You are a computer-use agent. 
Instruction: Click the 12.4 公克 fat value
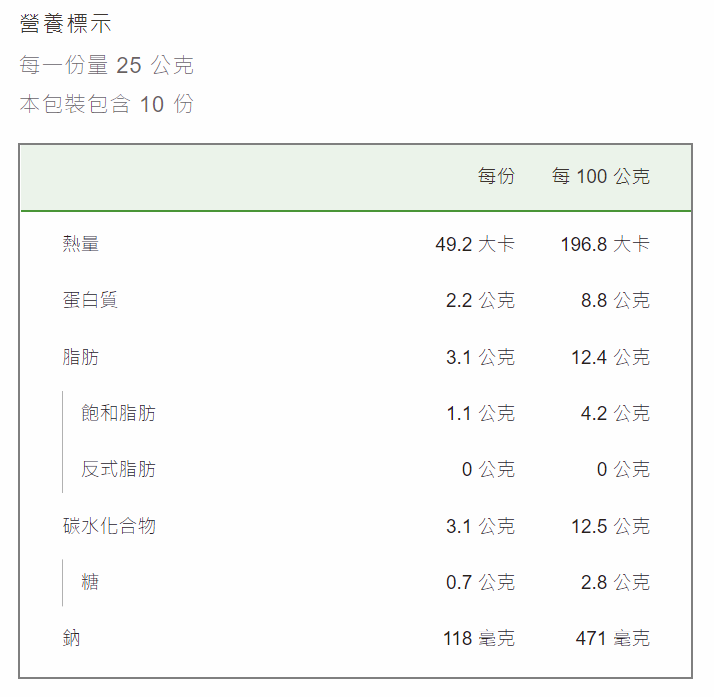point(611,357)
